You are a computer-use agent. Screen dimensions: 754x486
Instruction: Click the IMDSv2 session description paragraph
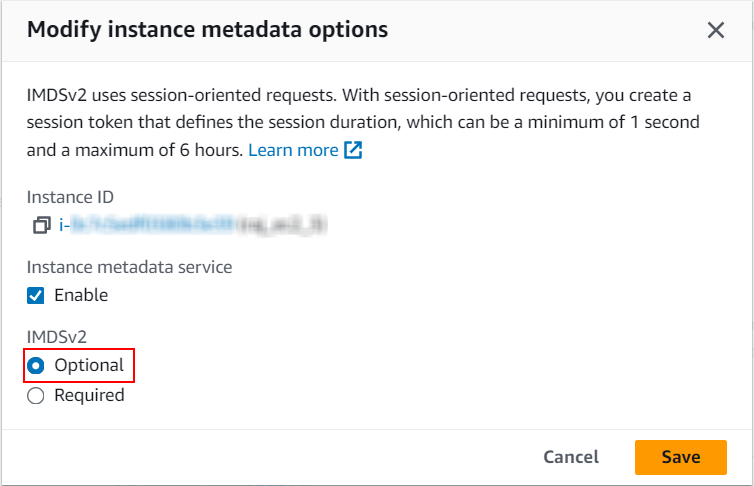pos(363,123)
